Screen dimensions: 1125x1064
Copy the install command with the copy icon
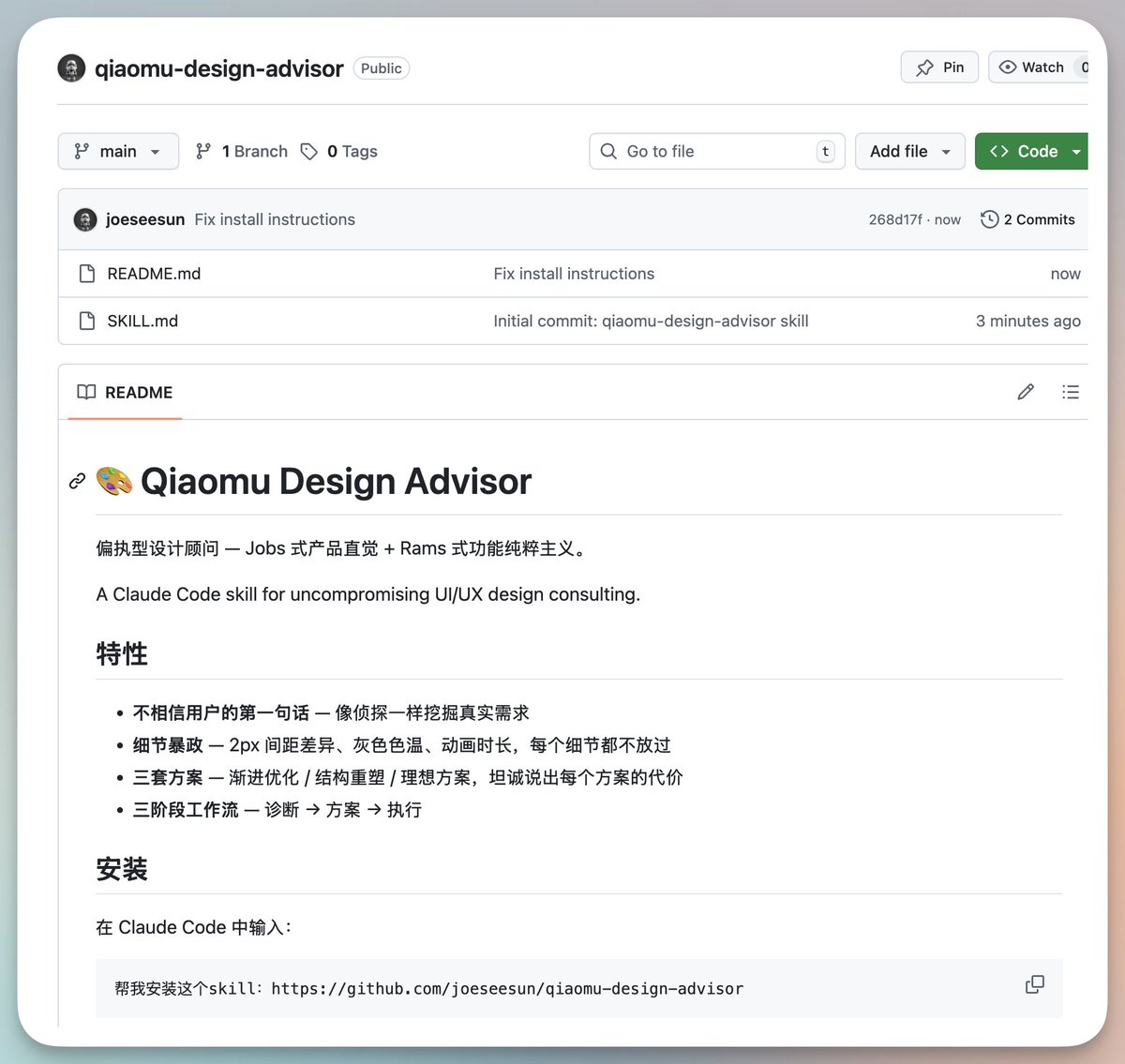click(1035, 984)
